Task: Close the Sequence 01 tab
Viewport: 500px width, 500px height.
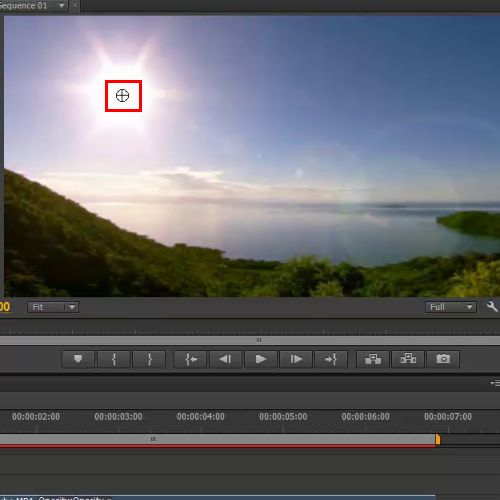Action: pos(75,5)
